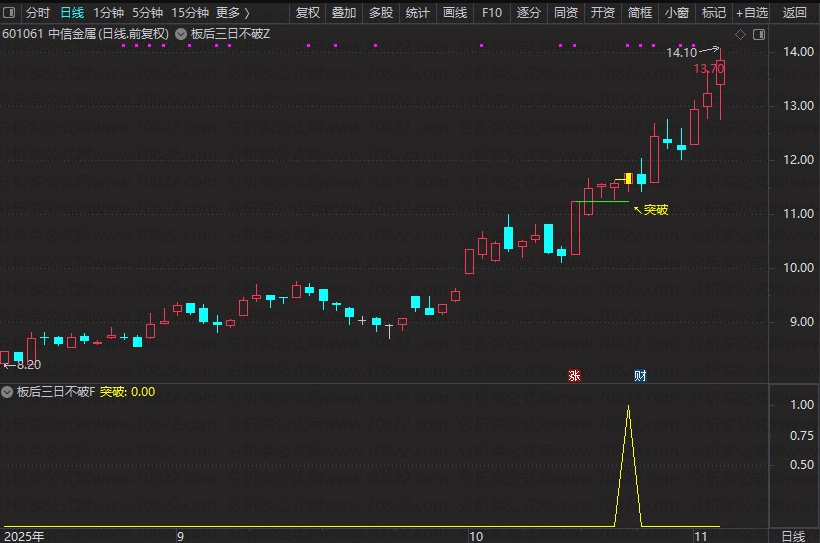Image resolution: width=820 pixels, height=543 pixels.
Task: Click the 日线 period label at bottom-right
Action: 793,536
